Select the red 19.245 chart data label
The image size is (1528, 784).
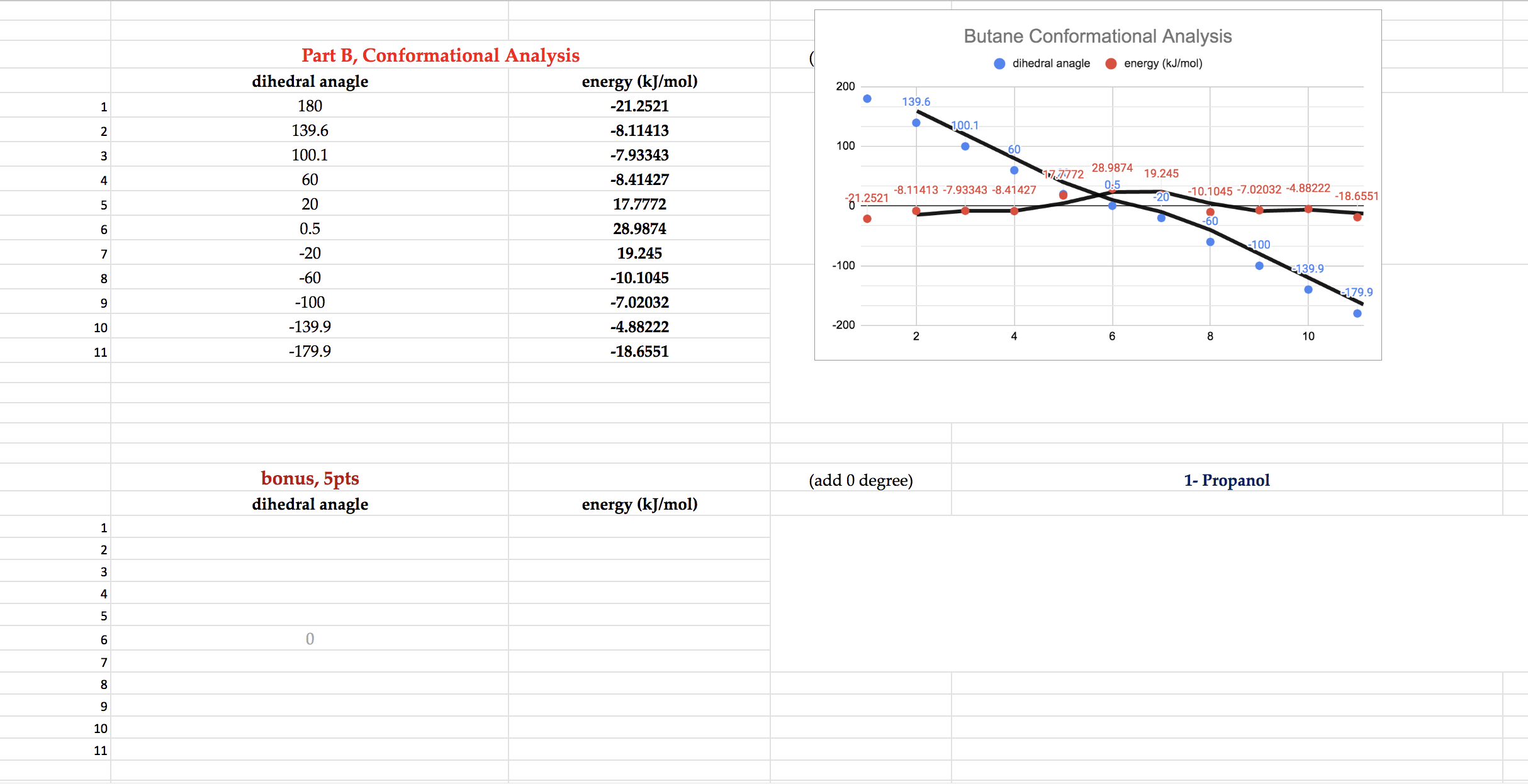1160,174
